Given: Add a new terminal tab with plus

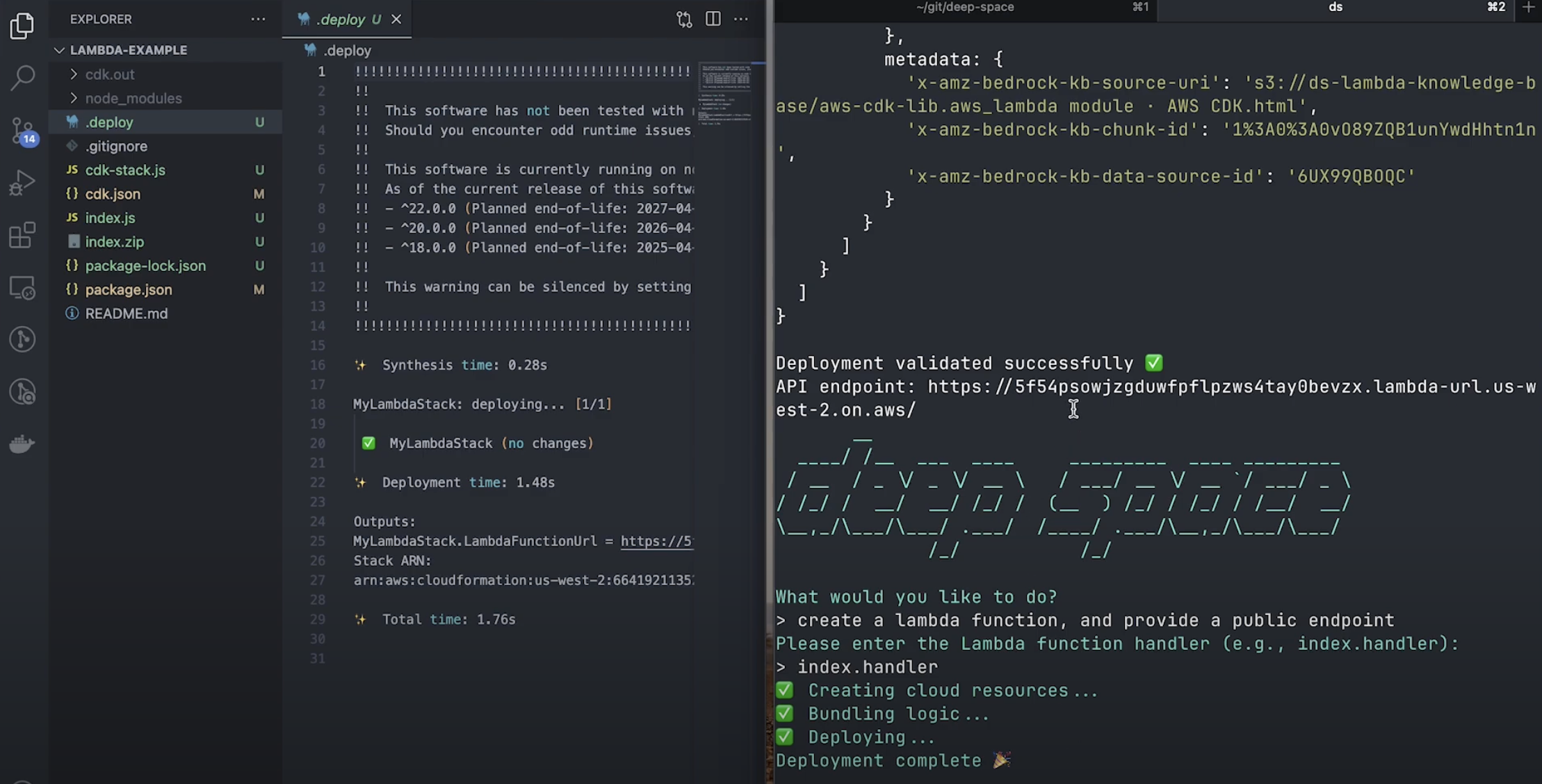Looking at the screenshot, I should (1528, 8).
